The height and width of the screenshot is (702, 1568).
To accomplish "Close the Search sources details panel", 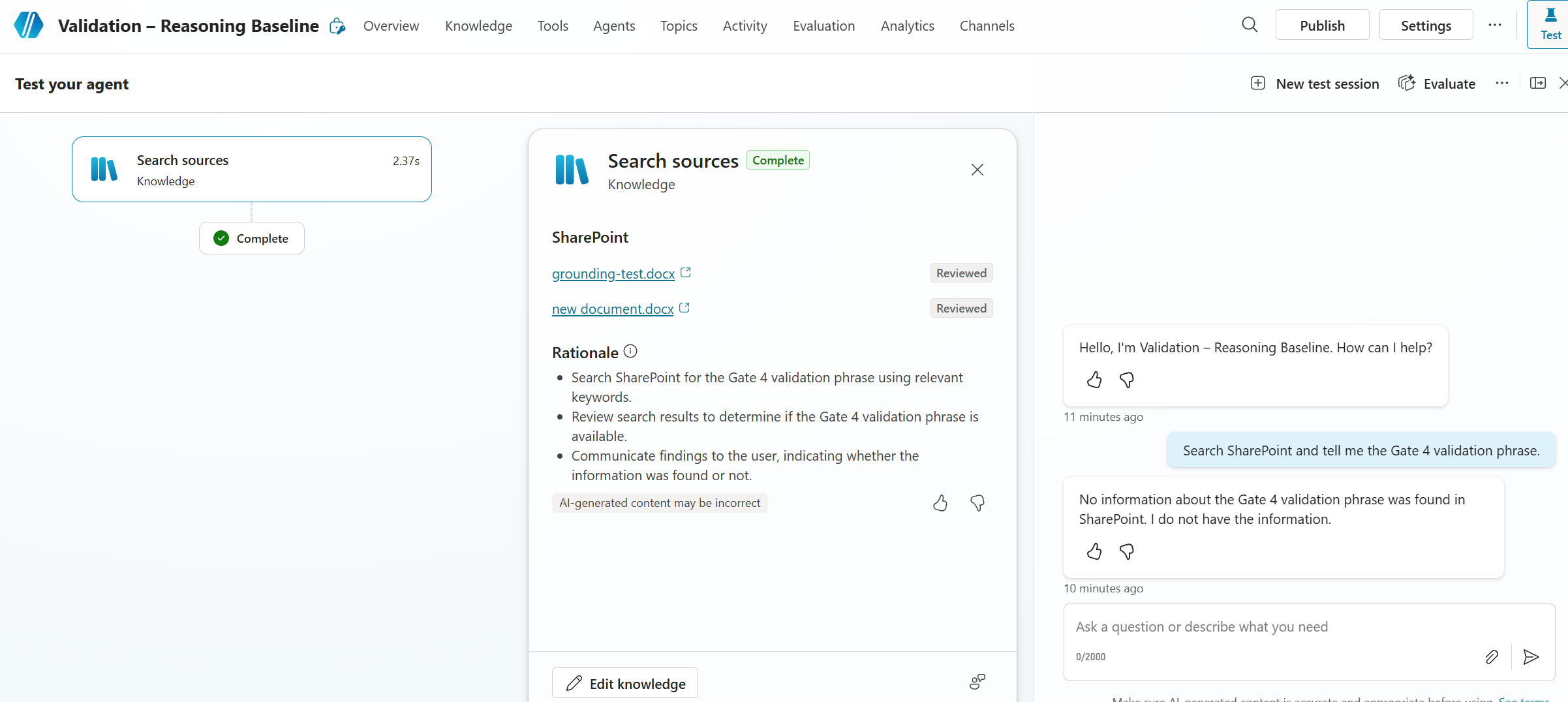I will click(977, 170).
